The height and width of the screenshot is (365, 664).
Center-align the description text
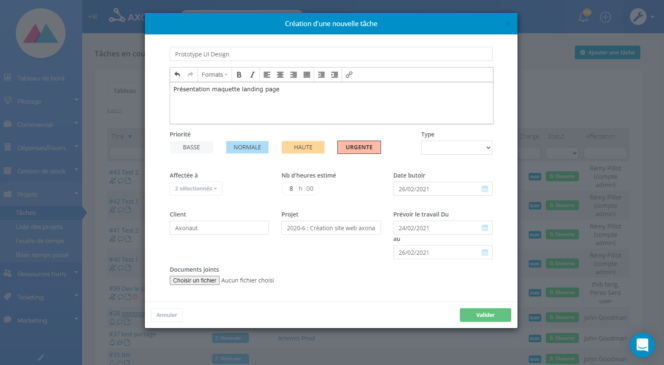pos(280,75)
